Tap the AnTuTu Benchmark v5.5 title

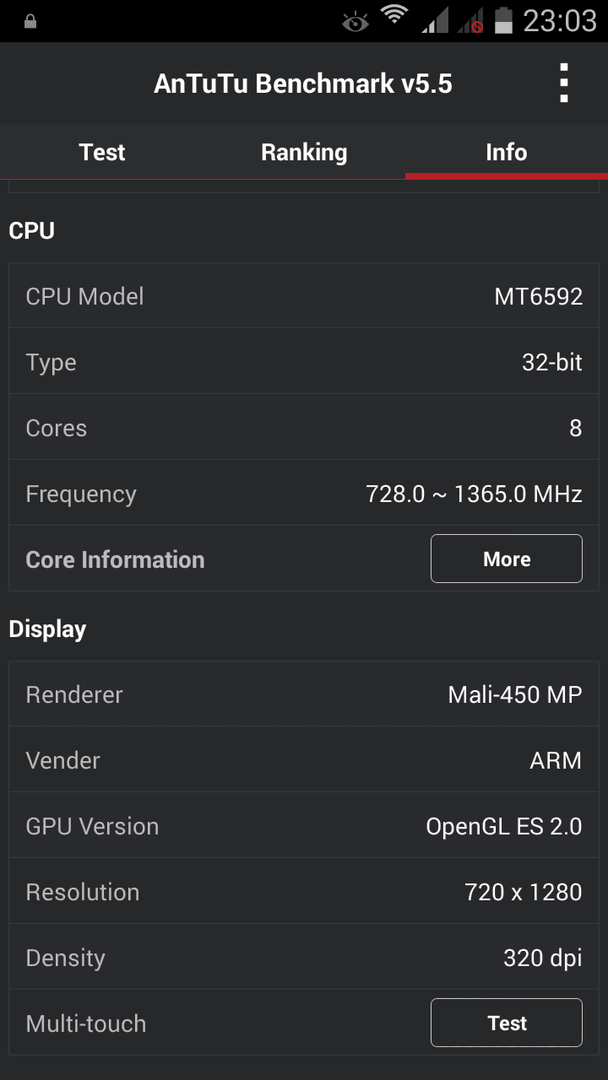(x=303, y=83)
